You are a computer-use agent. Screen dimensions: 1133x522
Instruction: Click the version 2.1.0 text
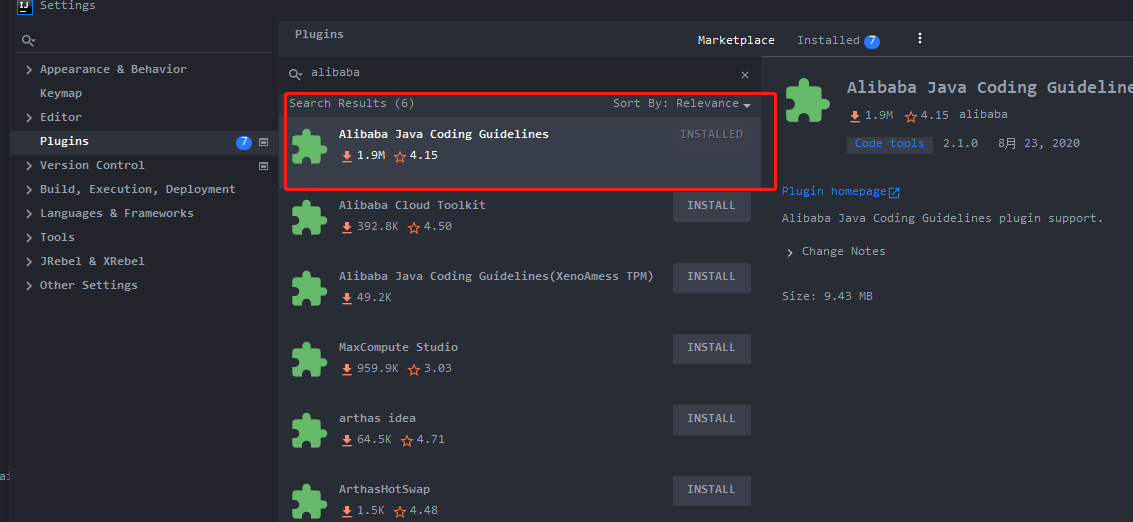pos(960,144)
